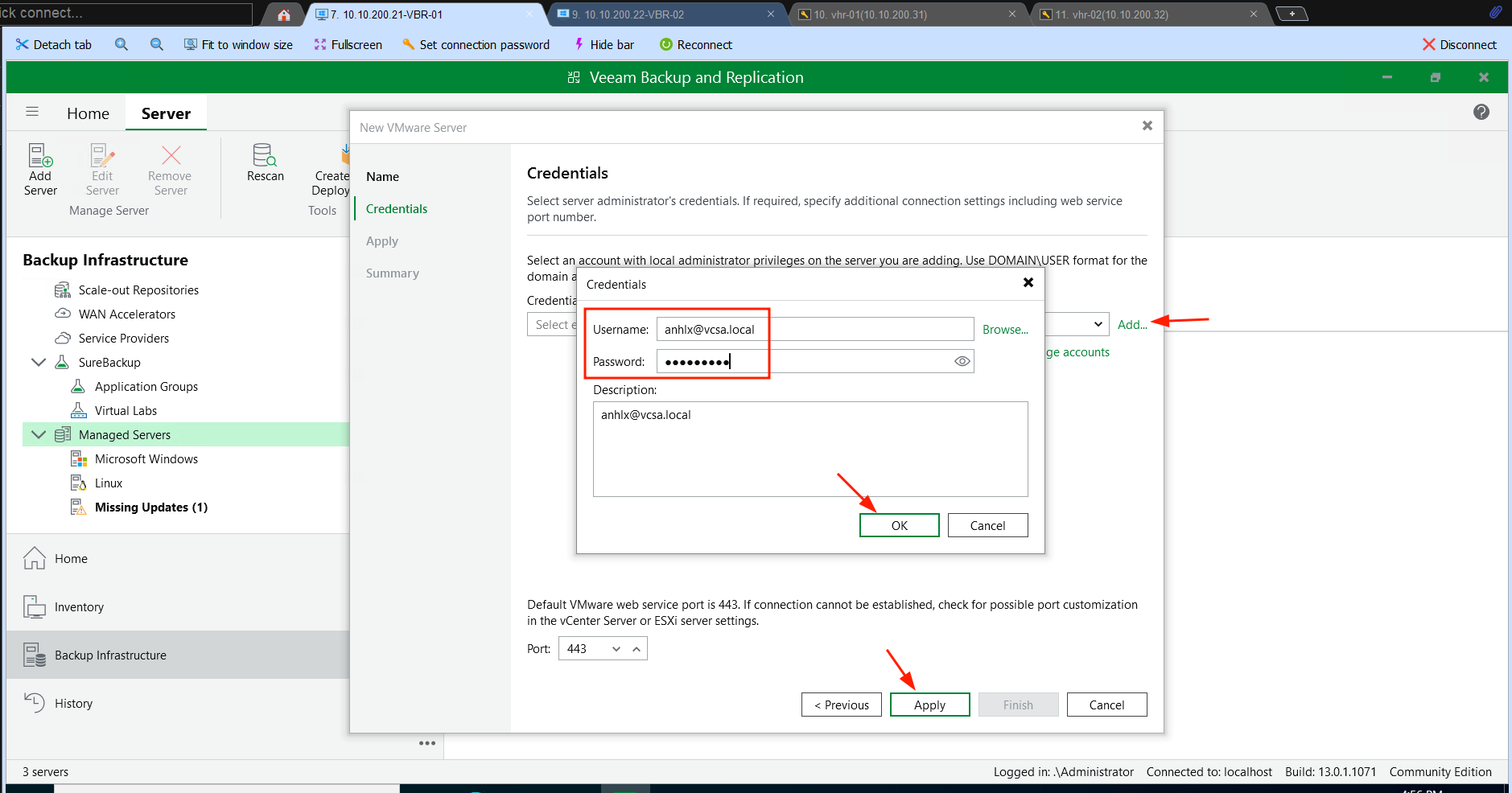This screenshot has height=793, width=1512.
Task: Click the Backup Infrastructure navigation icon
Action: 35,655
